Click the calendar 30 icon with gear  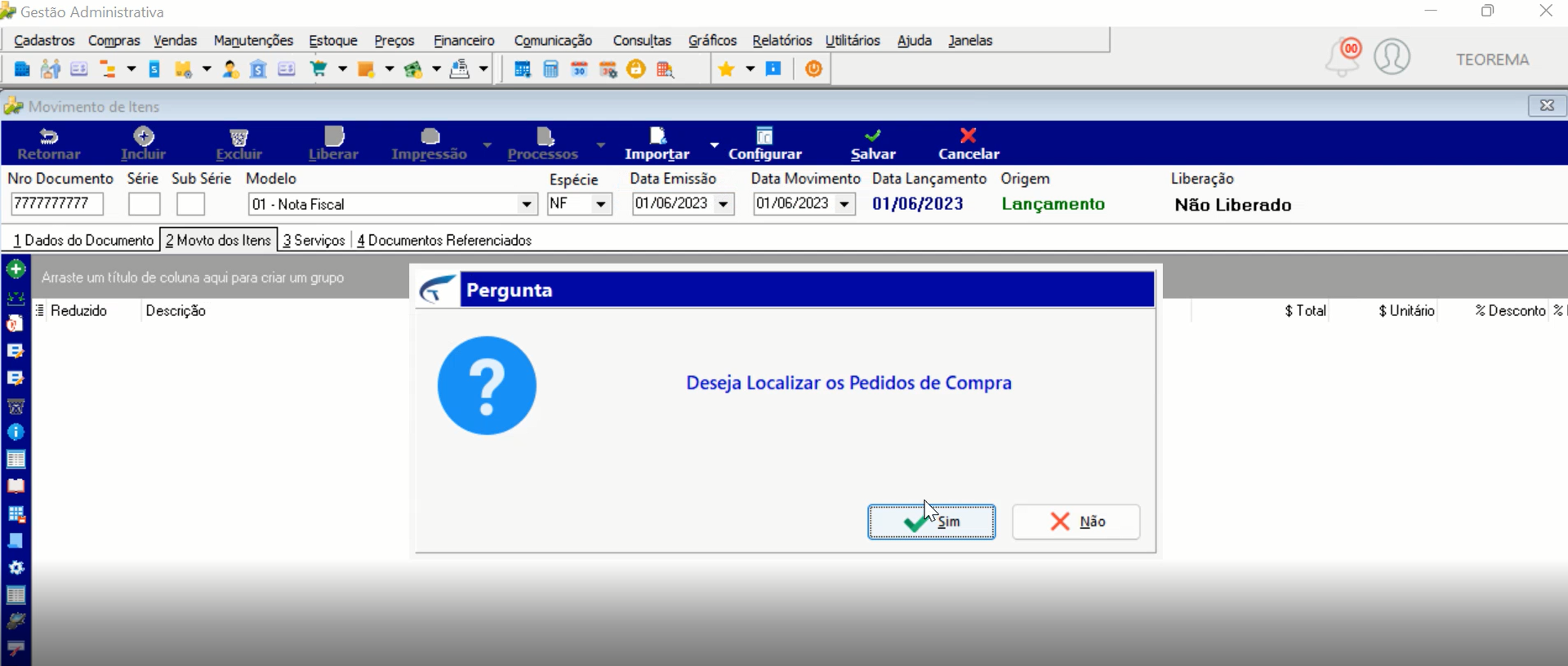608,69
